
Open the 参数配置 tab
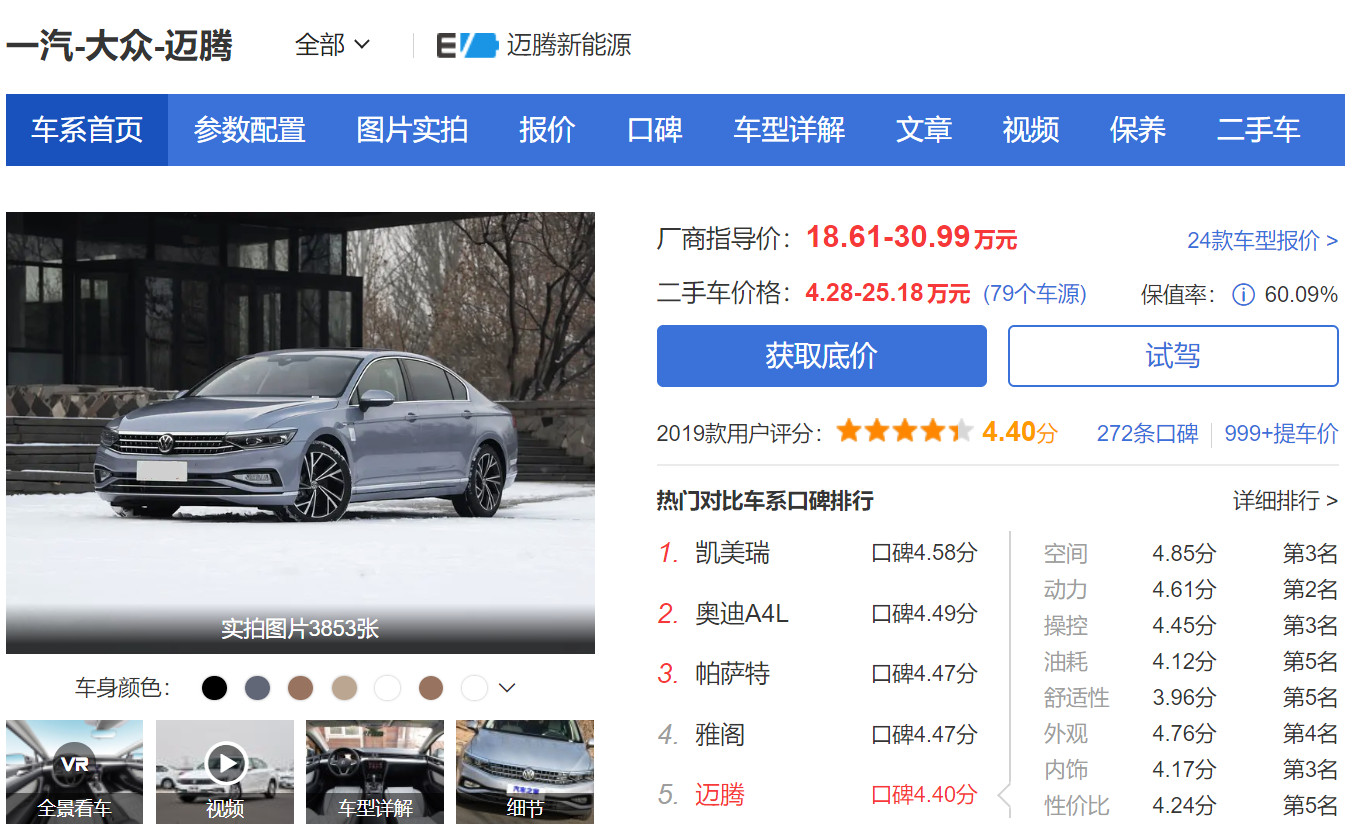[x=249, y=130]
